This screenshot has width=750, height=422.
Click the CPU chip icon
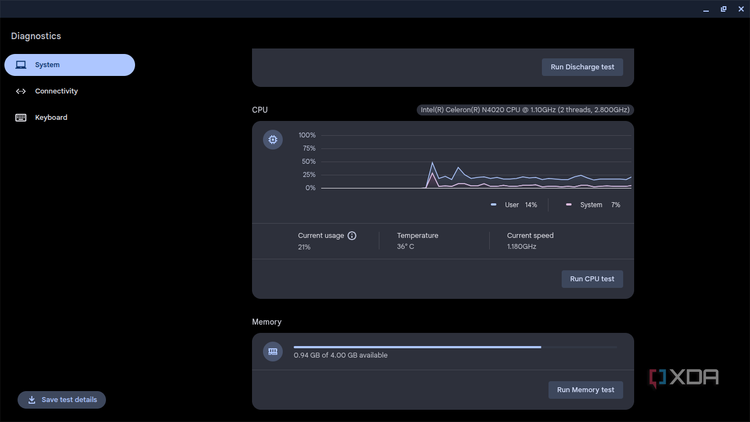[x=273, y=140]
